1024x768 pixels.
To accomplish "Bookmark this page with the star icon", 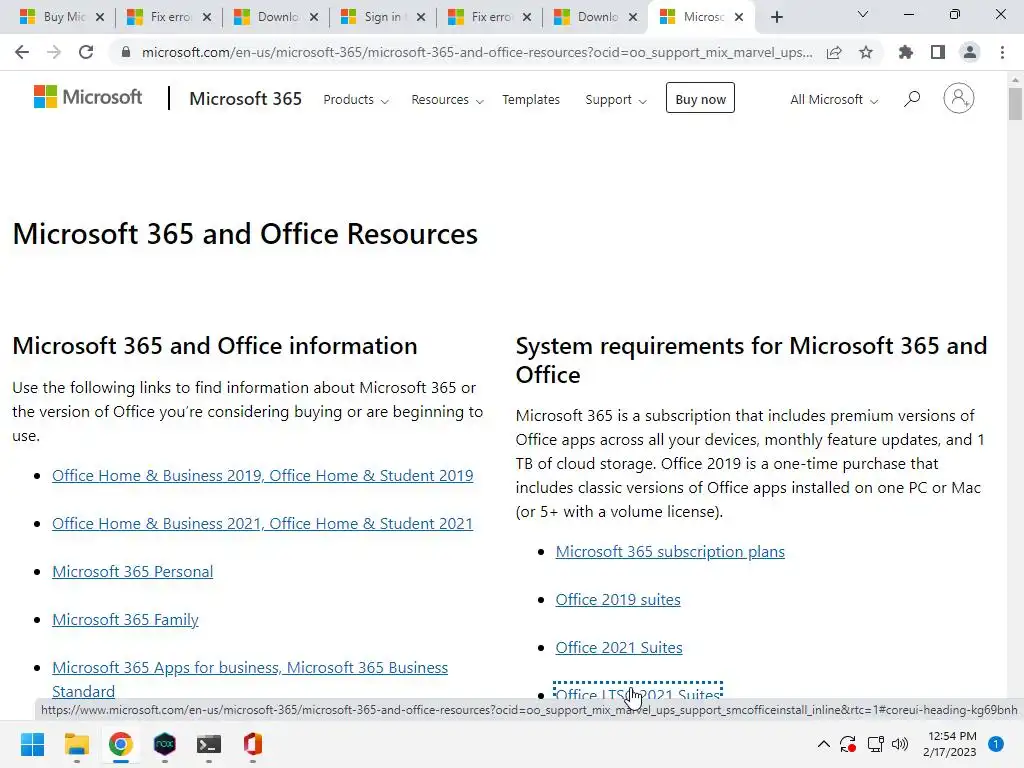I will point(866,52).
